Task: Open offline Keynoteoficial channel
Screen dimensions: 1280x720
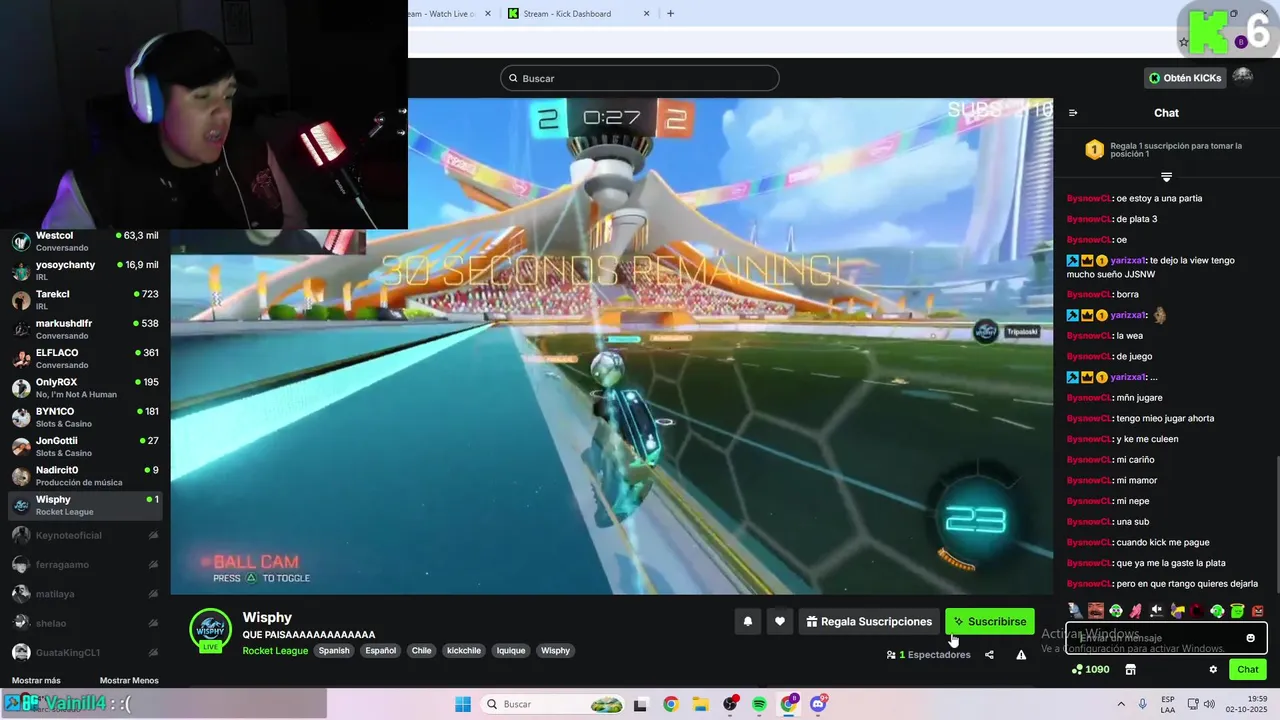Action: coord(85,535)
